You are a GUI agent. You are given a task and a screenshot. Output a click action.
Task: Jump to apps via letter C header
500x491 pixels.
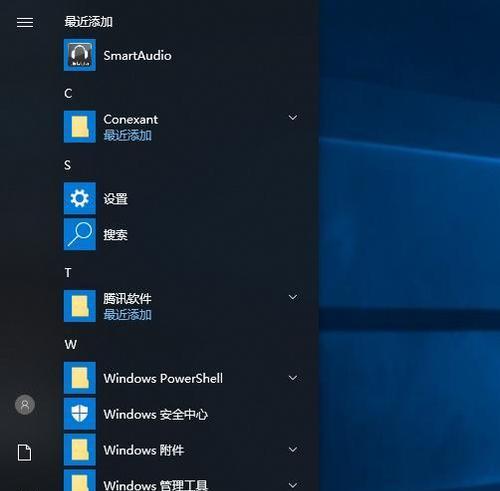click(68, 93)
